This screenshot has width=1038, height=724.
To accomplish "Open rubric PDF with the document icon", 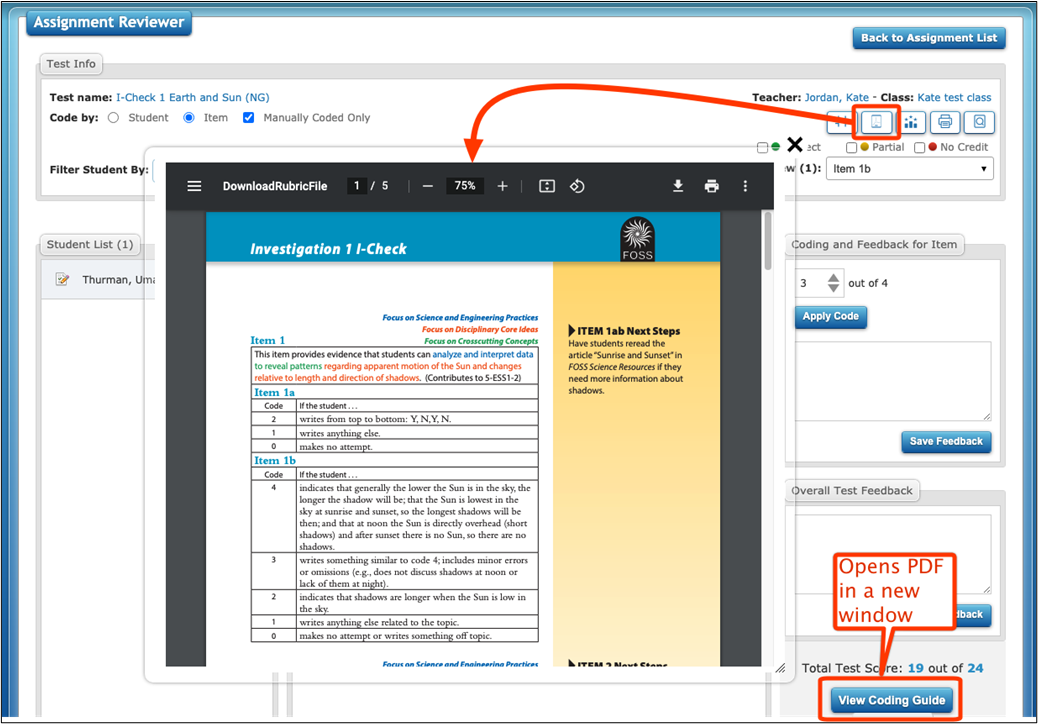I will [x=877, y=122].
